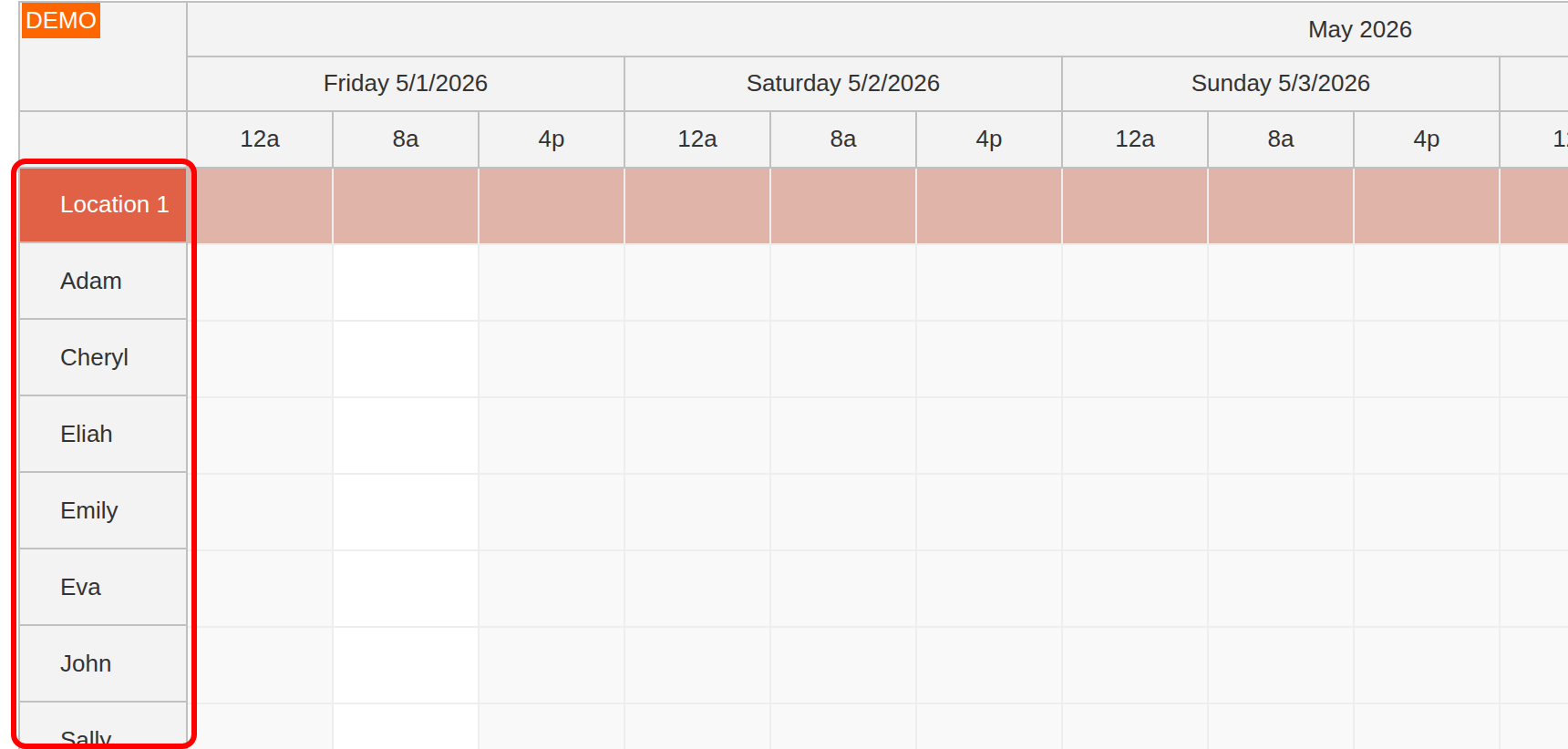The image size is (1568, 749).
Task: Click the Sunday 5/3/2026 day header
Action: click(x=1281, y=84)
